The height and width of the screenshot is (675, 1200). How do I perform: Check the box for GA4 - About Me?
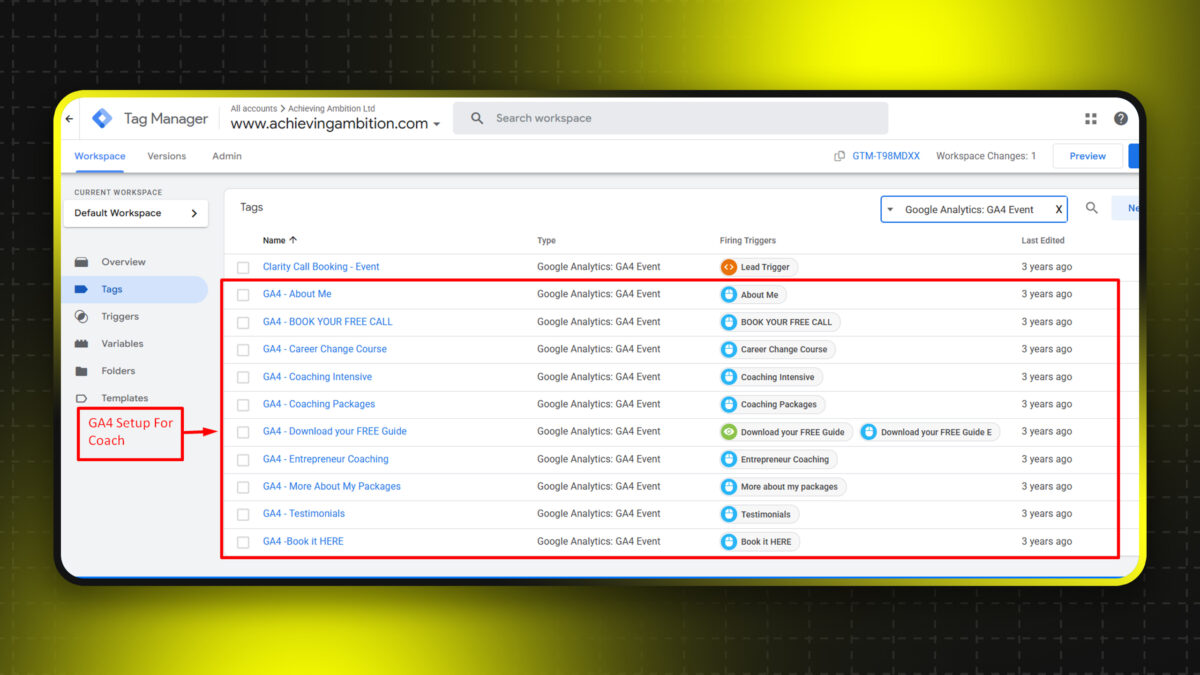pos(243,295)
